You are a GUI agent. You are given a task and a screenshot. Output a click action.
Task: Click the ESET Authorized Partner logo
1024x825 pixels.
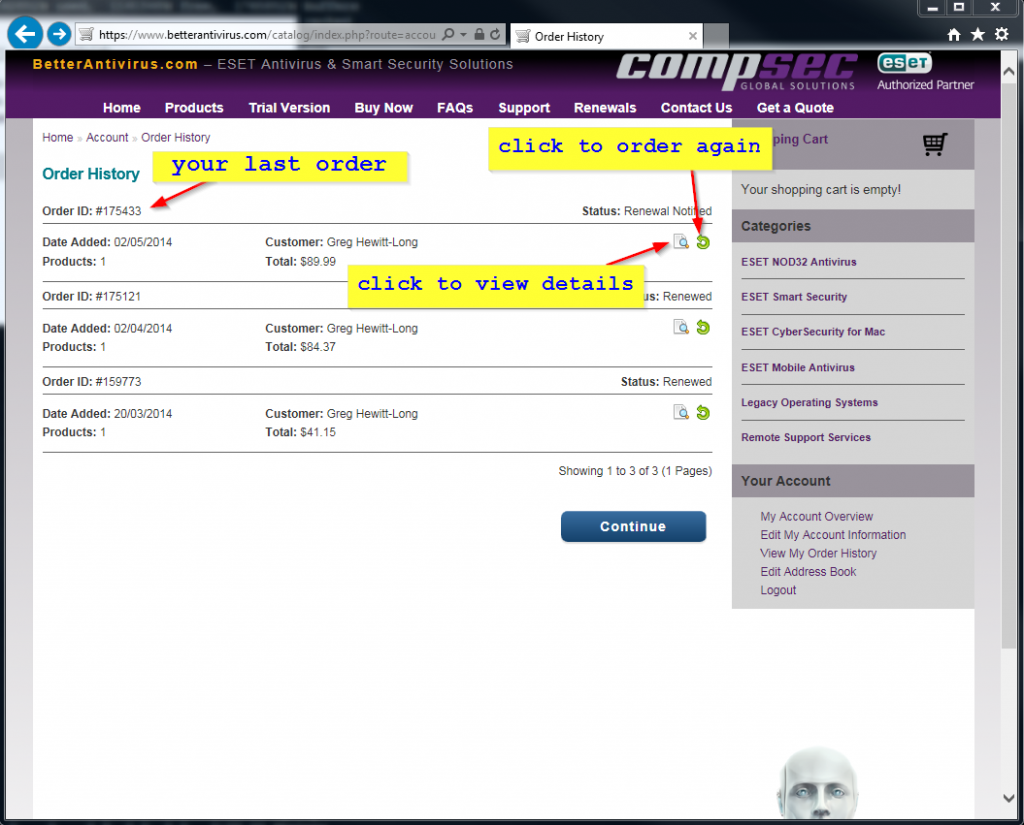pos(925,72)
